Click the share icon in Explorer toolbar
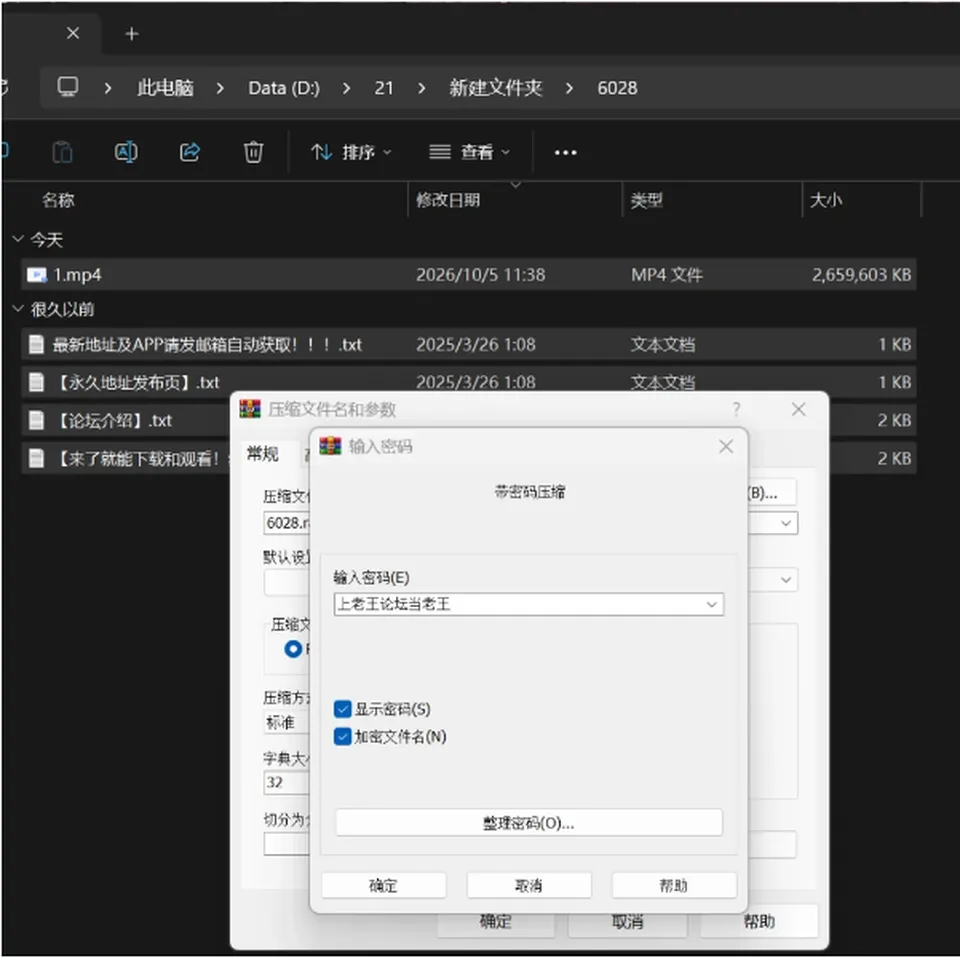This screenshot has width=960, height=958. pyautogui.click(x=190, y=152)
